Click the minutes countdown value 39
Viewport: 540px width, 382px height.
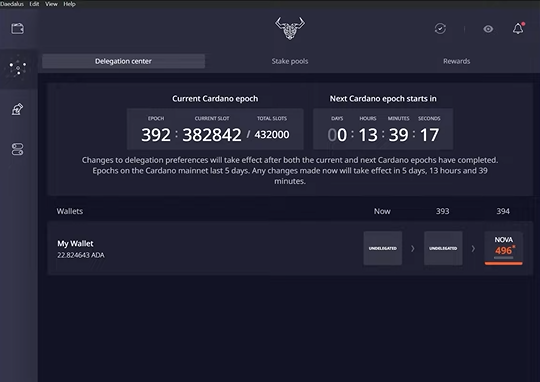398,135
